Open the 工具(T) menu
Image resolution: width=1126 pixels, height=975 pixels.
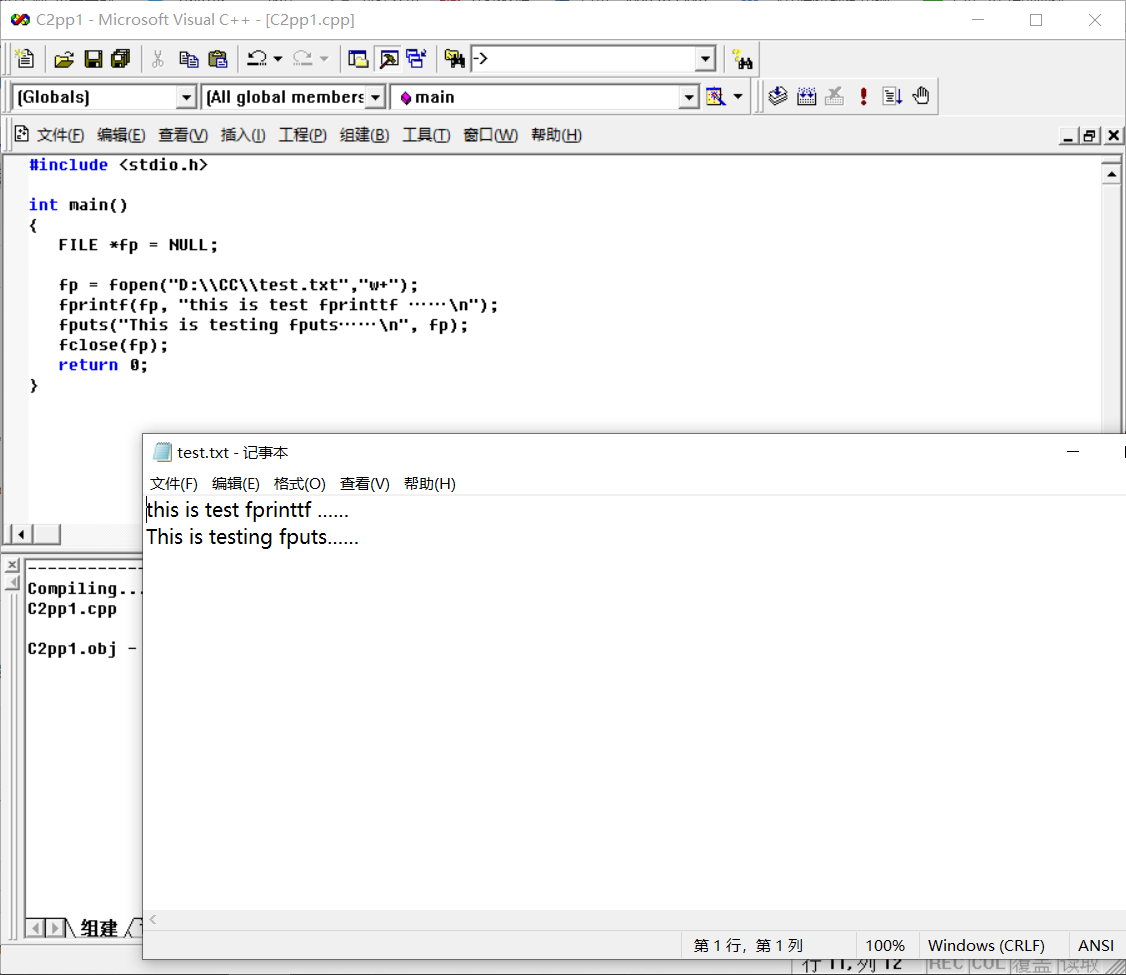(426, 135)
